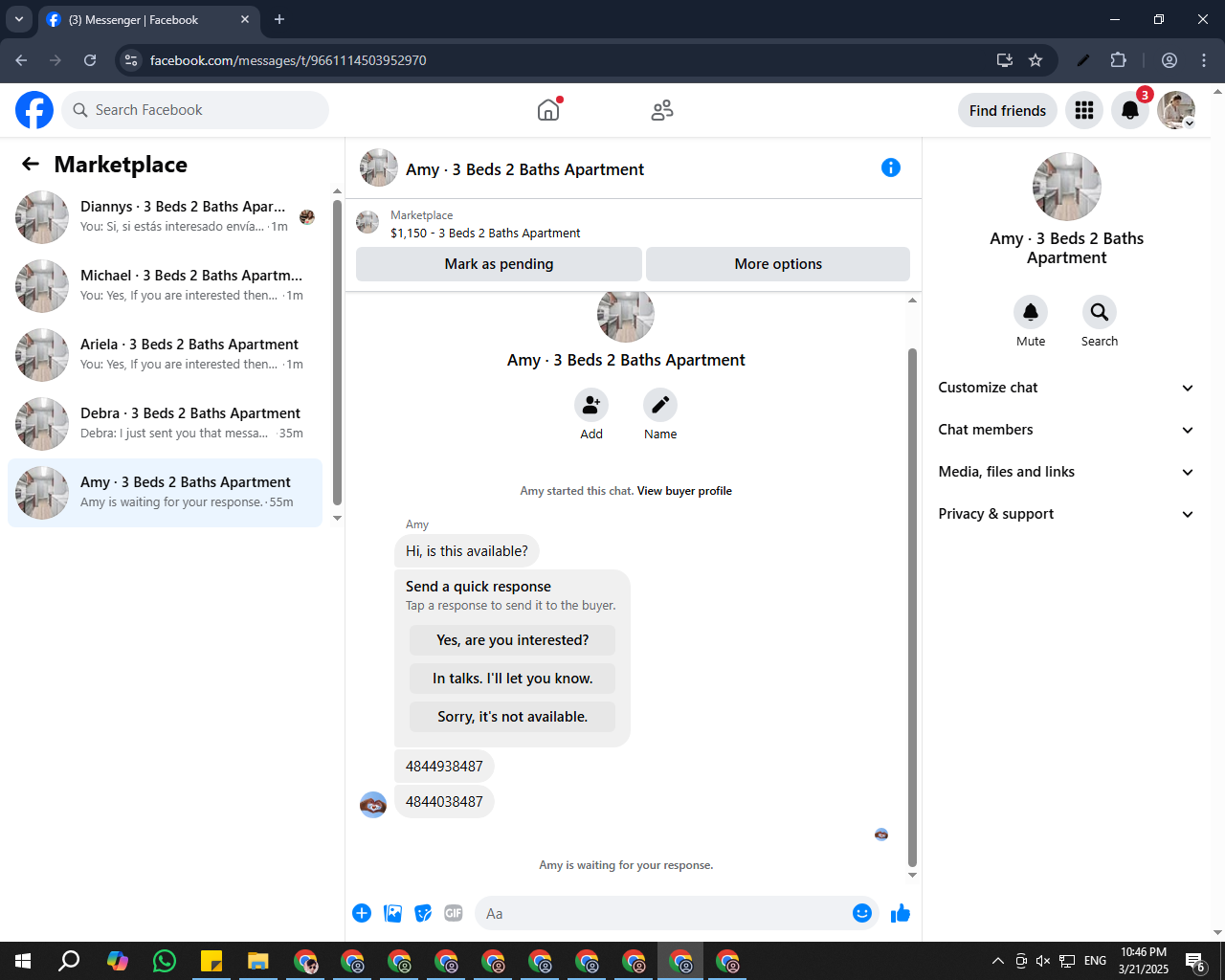Image resolution: width=1225 pixels, height=980 pixels.
Task: Open Debra apartment conversation
Action: coord(165,424)
